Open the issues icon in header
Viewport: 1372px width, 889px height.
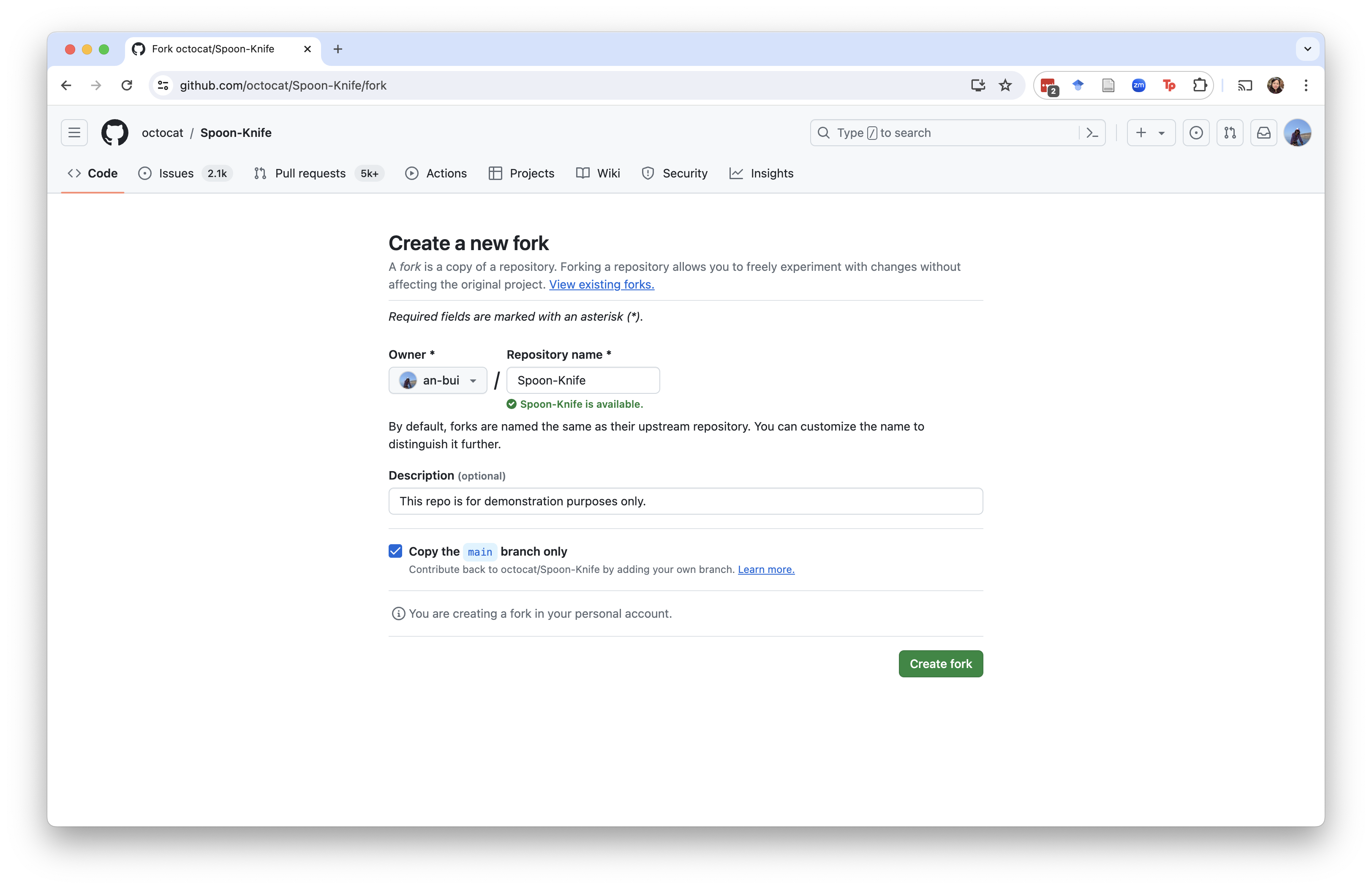click(x=1195, y=133)
